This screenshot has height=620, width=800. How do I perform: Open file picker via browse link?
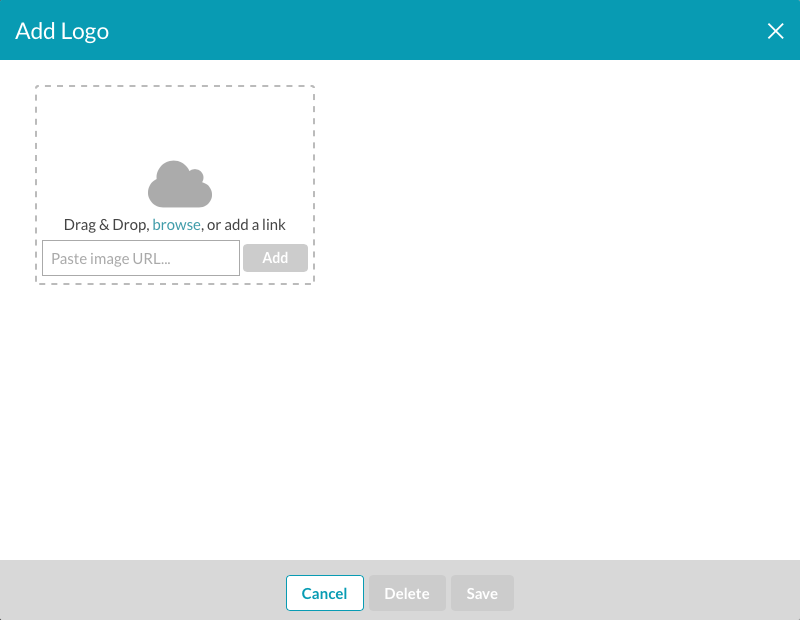pyautogui.click(x=176, y=225)
